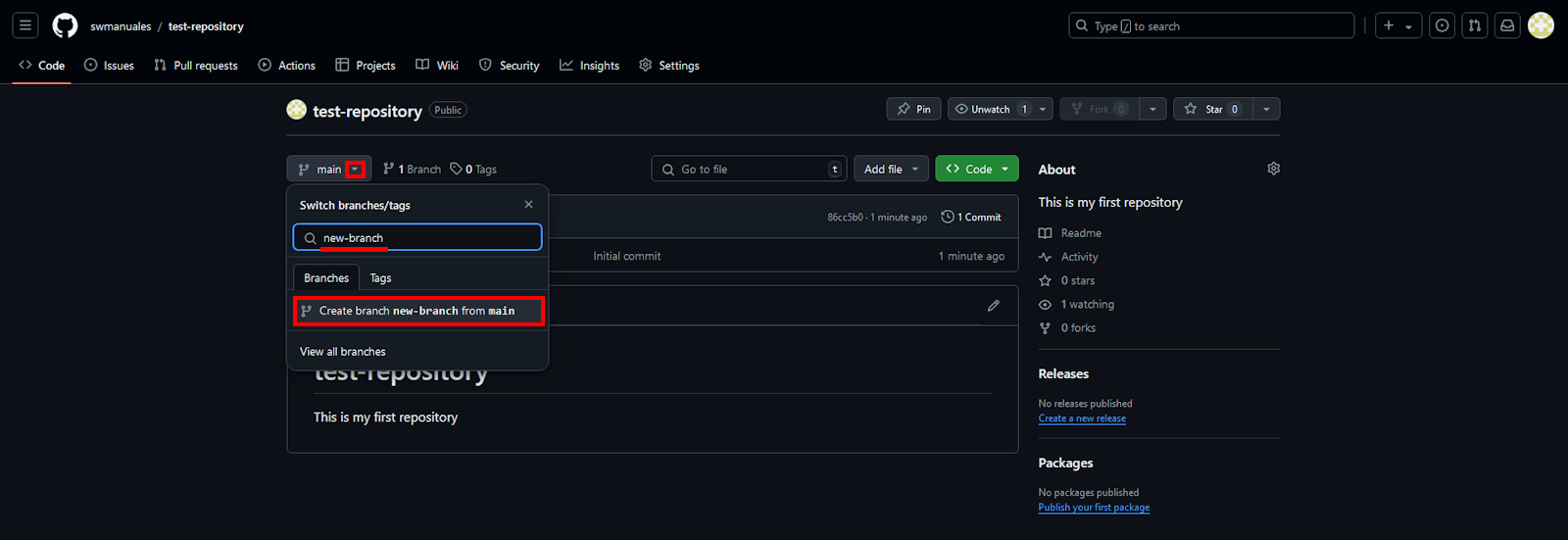The height and width of the screenshot is (540, 1568).
Task: Open the 0 stars link
Action: [1067, 280]
